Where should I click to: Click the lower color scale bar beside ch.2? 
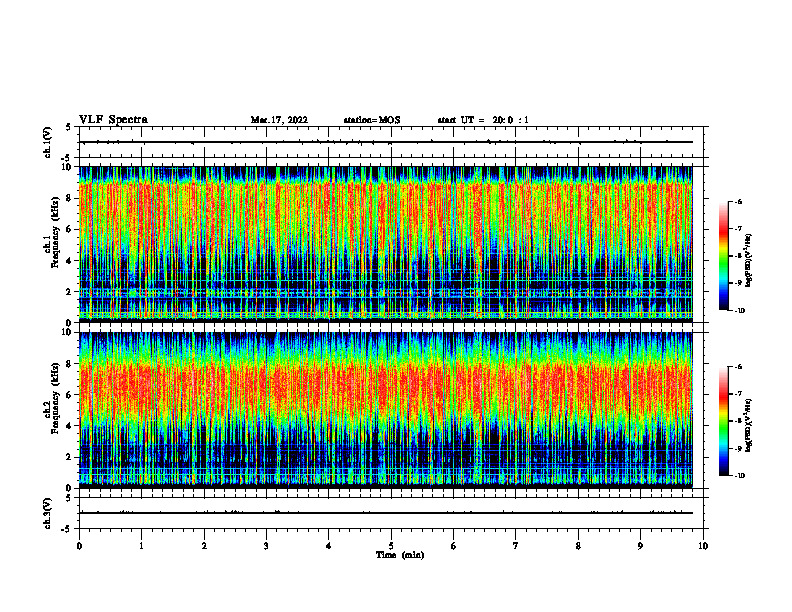pos(723,421)
